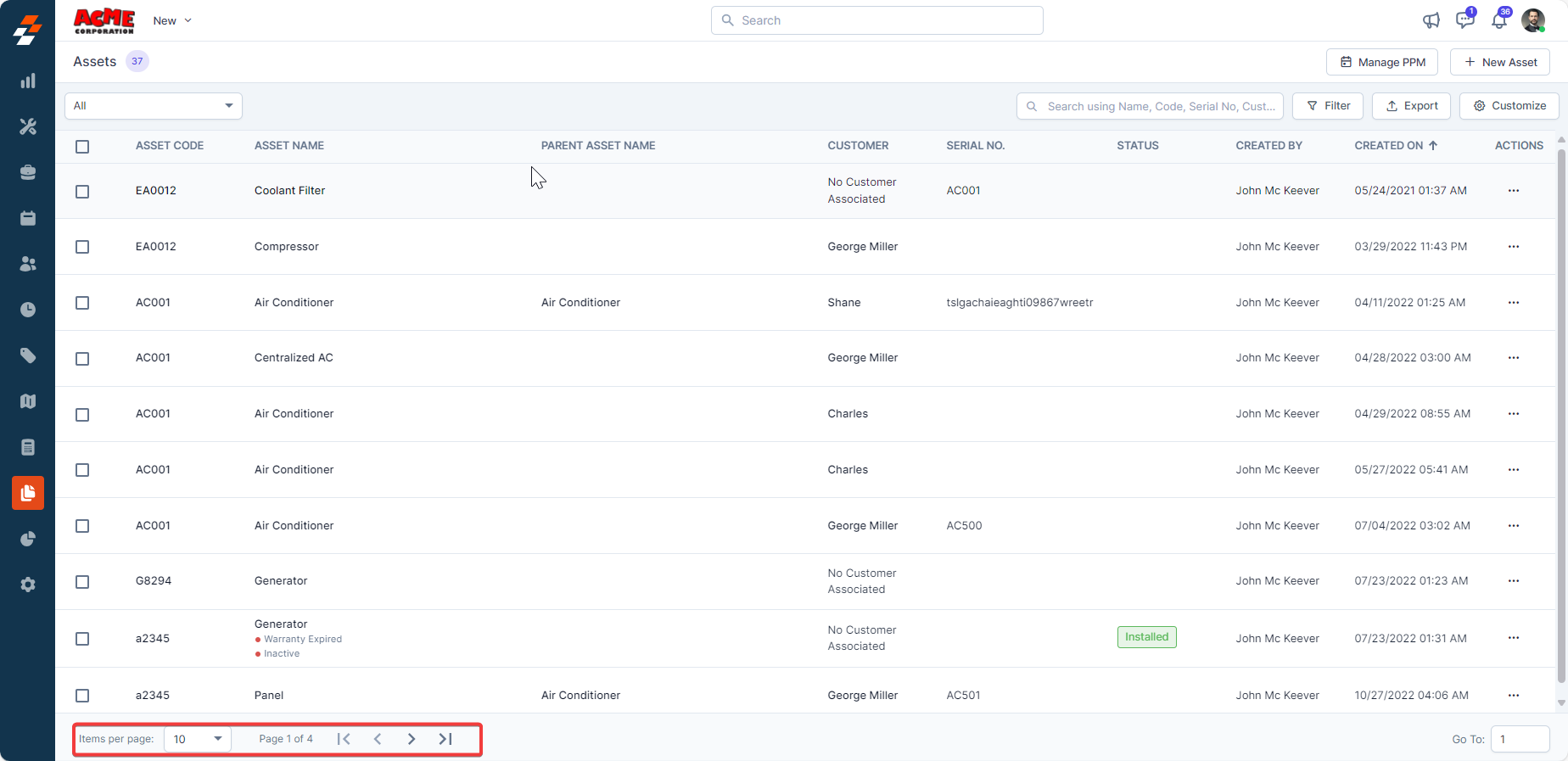Sort by the Asset Name column header

point(289,146)
